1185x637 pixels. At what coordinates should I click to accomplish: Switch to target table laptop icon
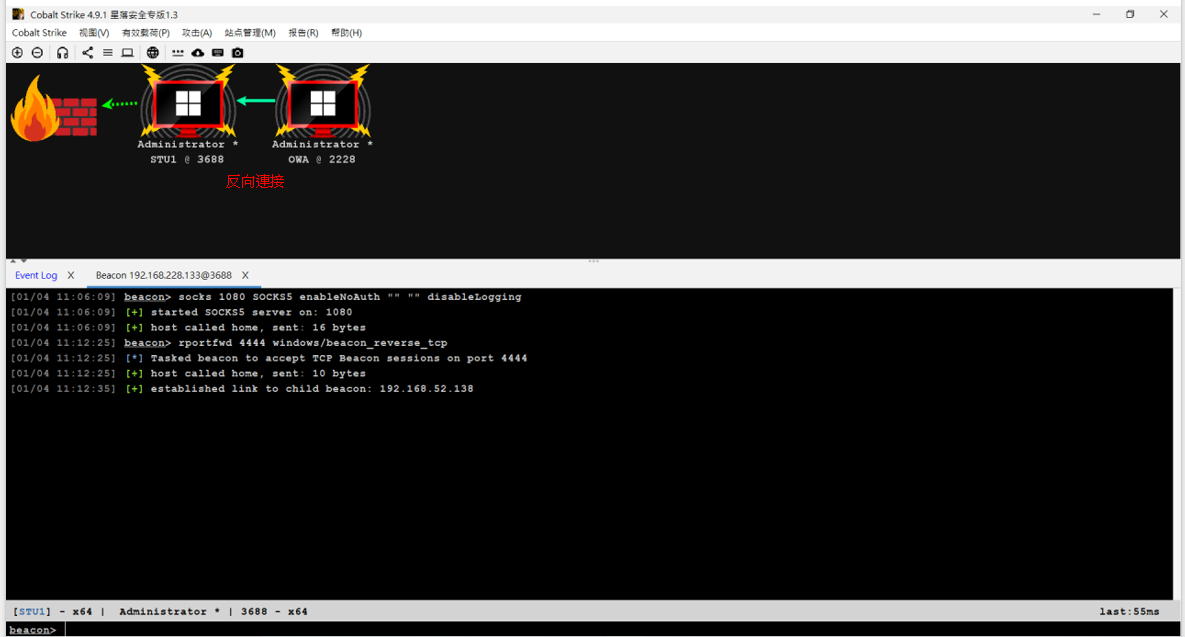(x=128, y=52)
